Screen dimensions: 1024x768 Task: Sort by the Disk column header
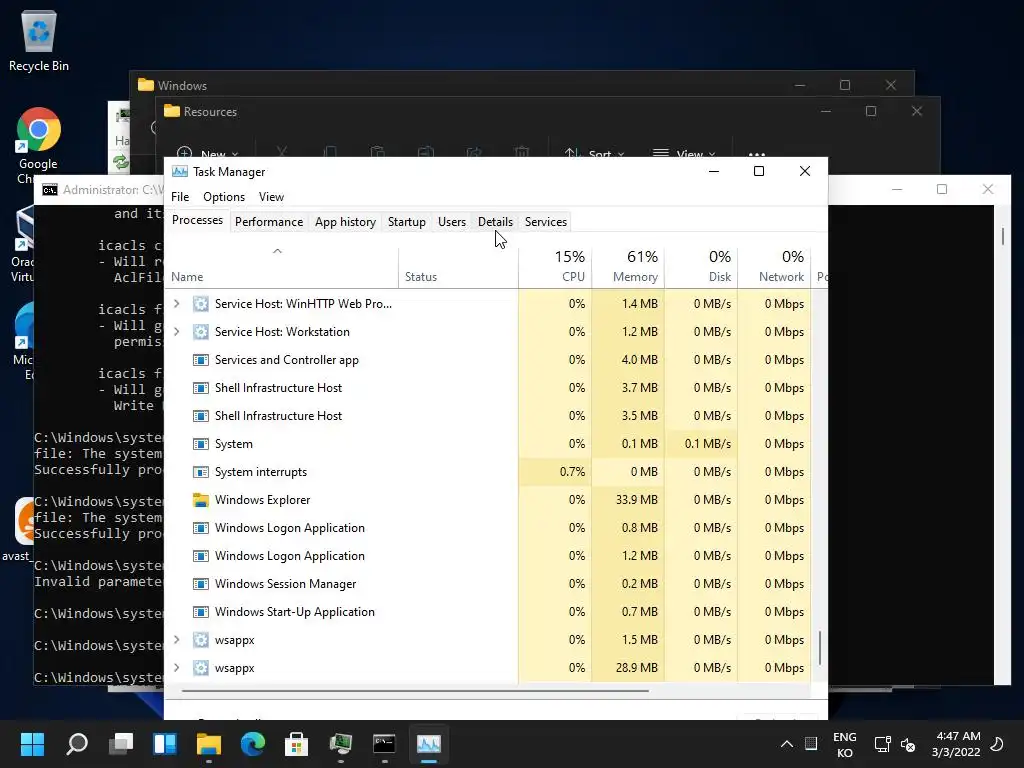(x=701, y=266)
